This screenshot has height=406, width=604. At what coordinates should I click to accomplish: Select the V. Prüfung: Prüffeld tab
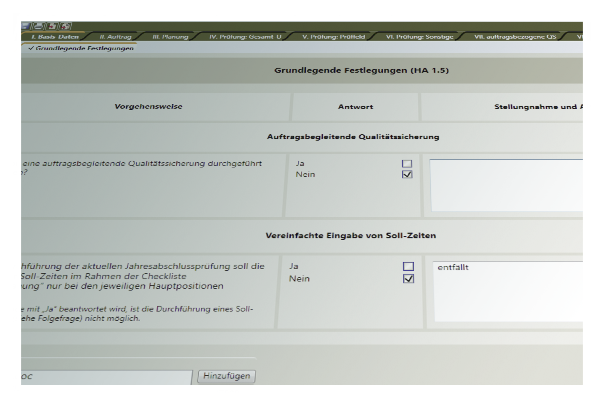click(x=333, y=37)
